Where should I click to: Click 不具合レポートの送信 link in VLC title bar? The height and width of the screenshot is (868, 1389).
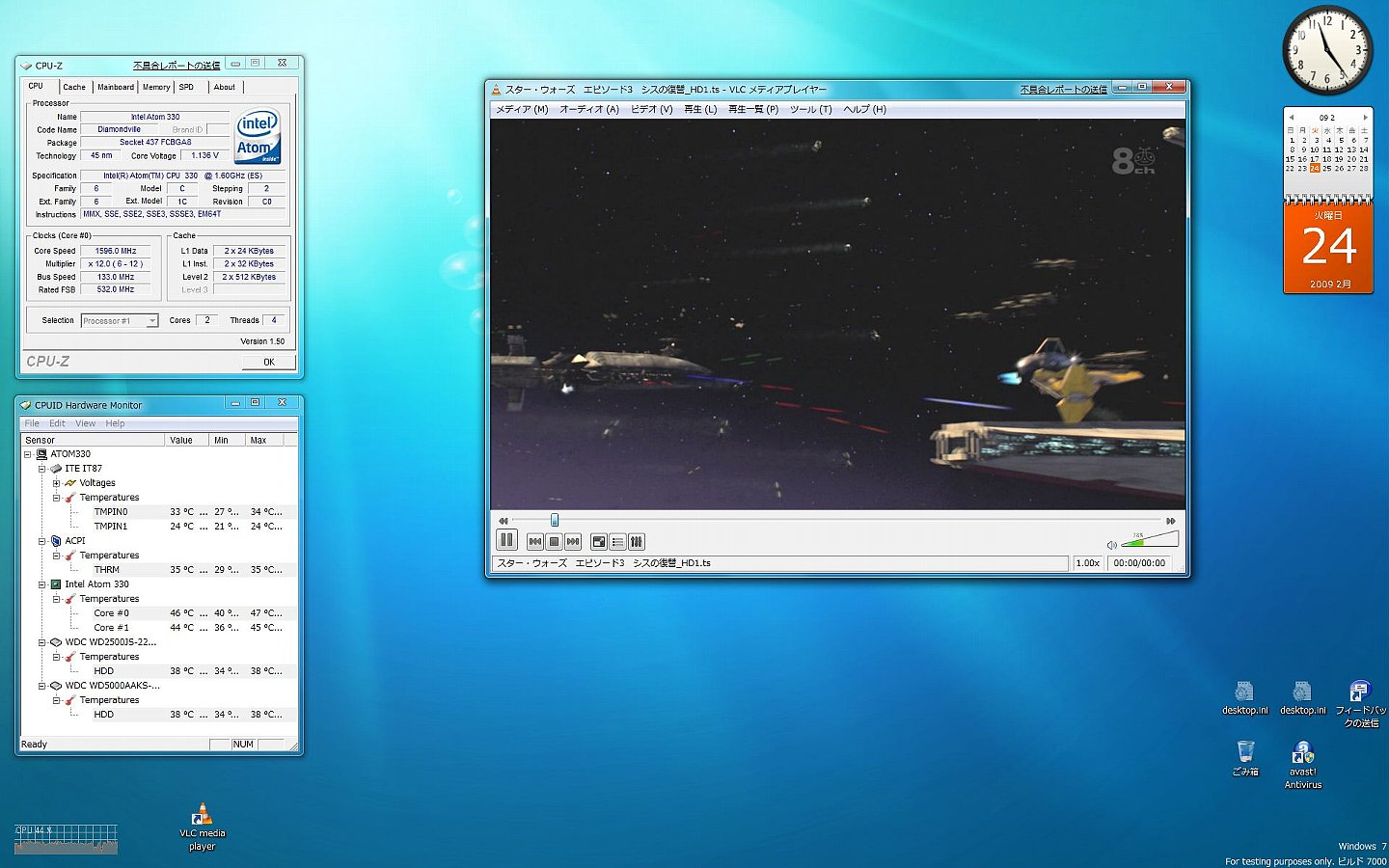tap(1064, 90)
